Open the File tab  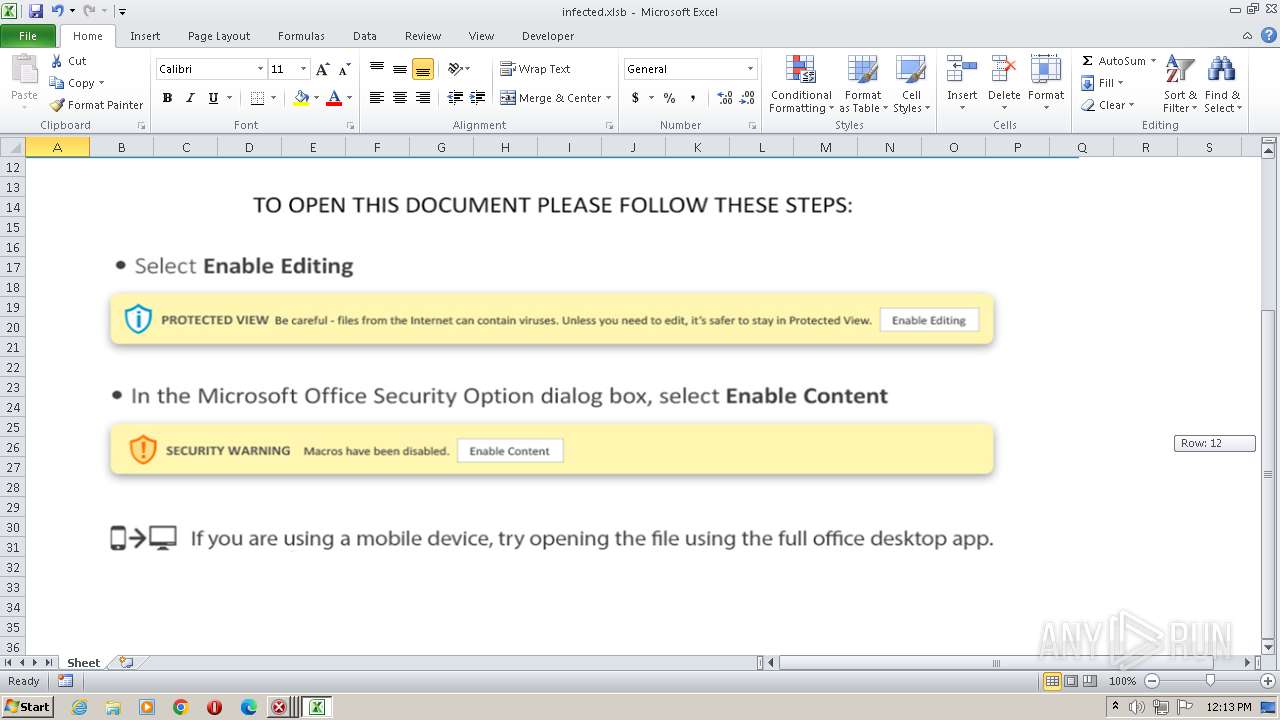click(x=28, y=36)
